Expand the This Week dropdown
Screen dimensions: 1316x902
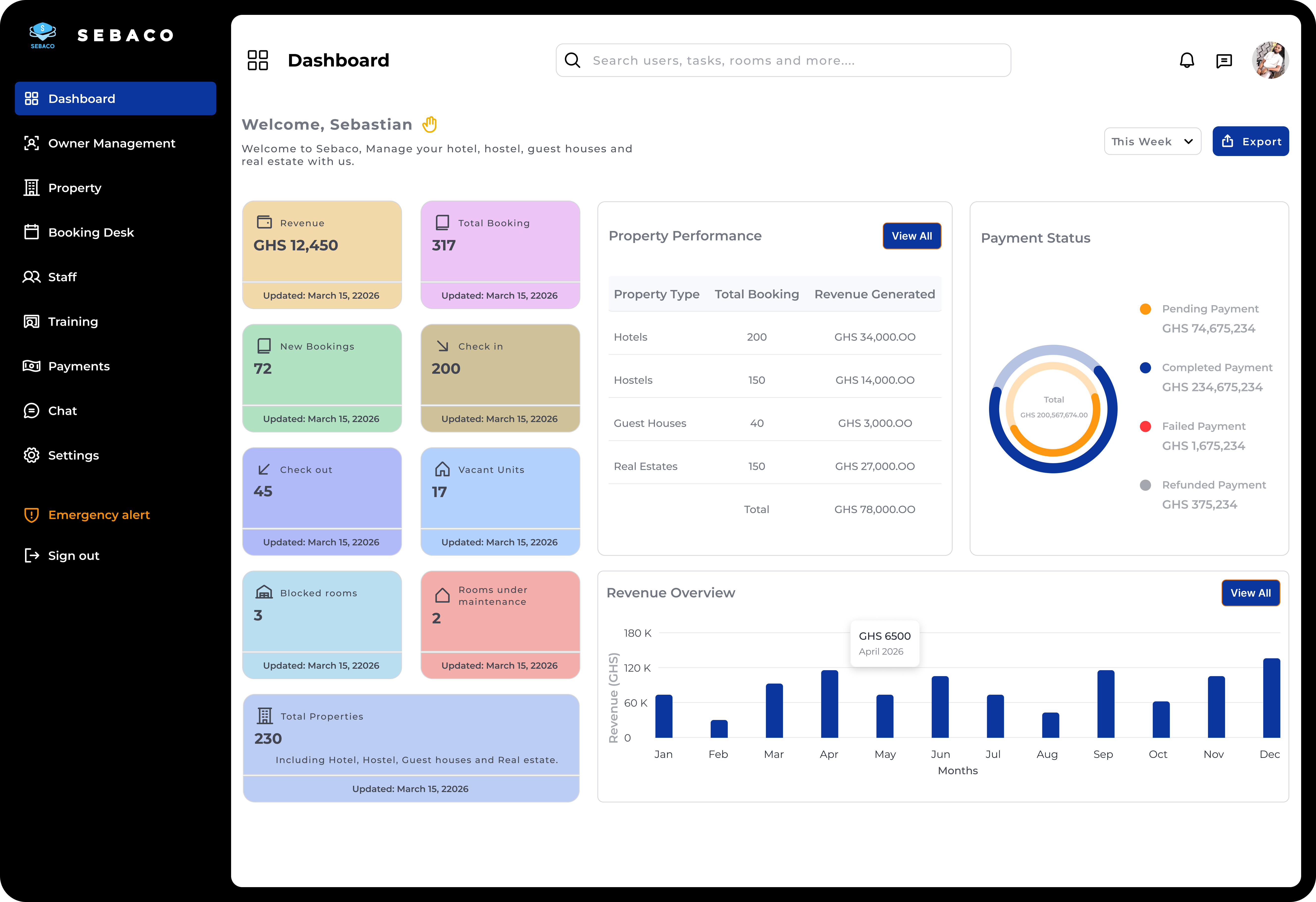click(1152, 142)
